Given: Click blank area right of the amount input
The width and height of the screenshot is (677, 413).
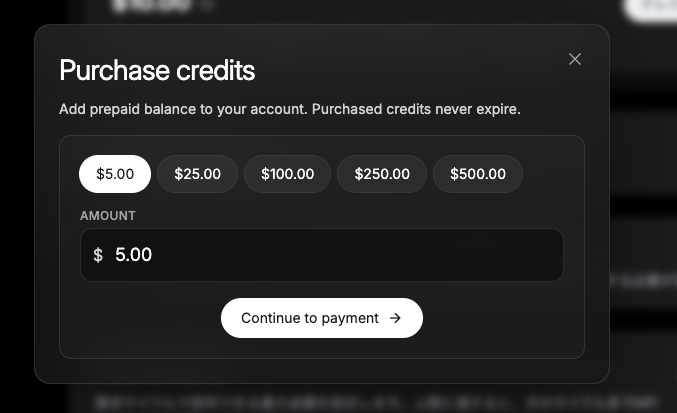Looking at the screenshot, I should (x=574, y=255).
